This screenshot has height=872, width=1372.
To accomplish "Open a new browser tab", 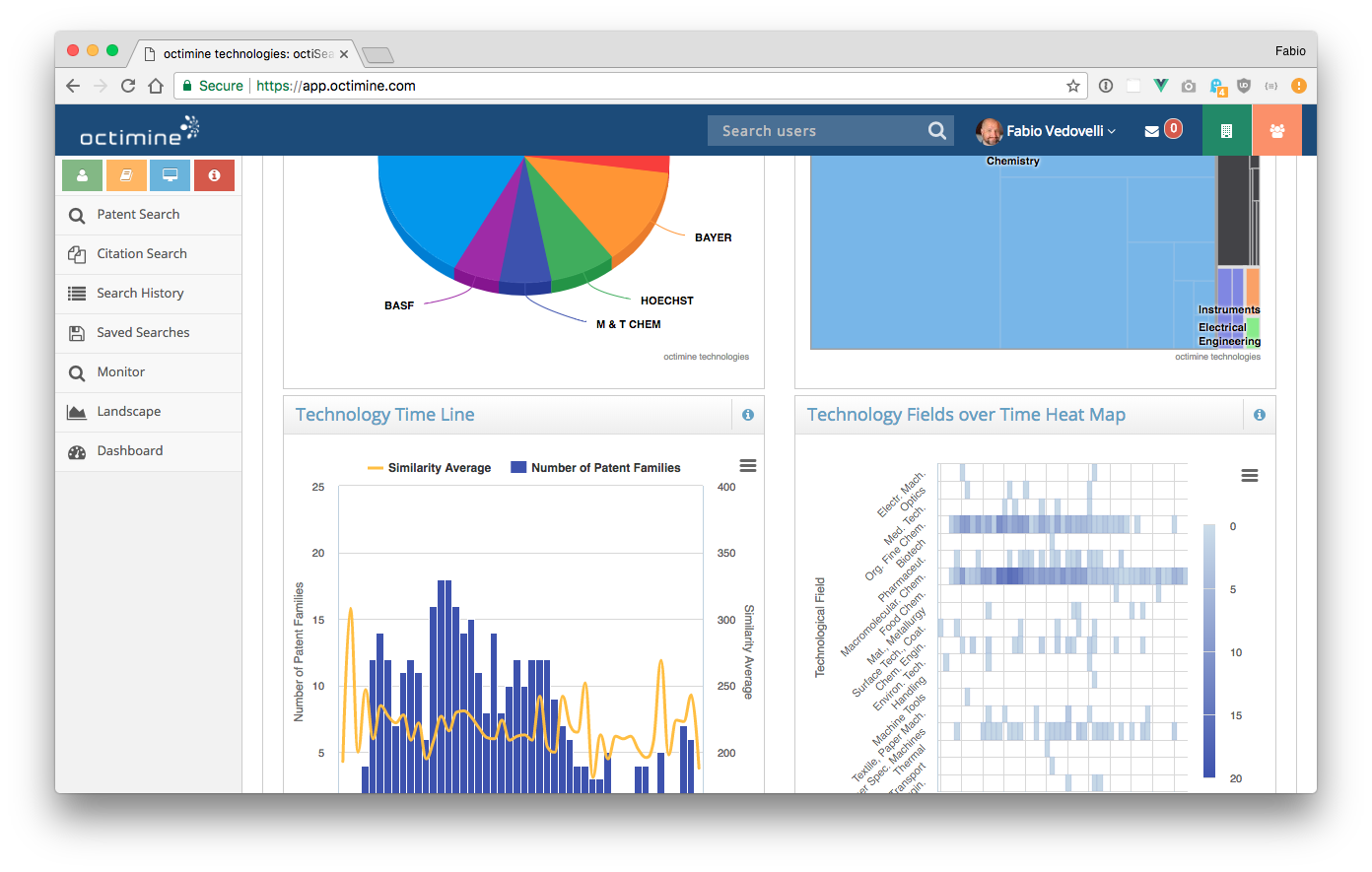I will click(x=377, y=55).
